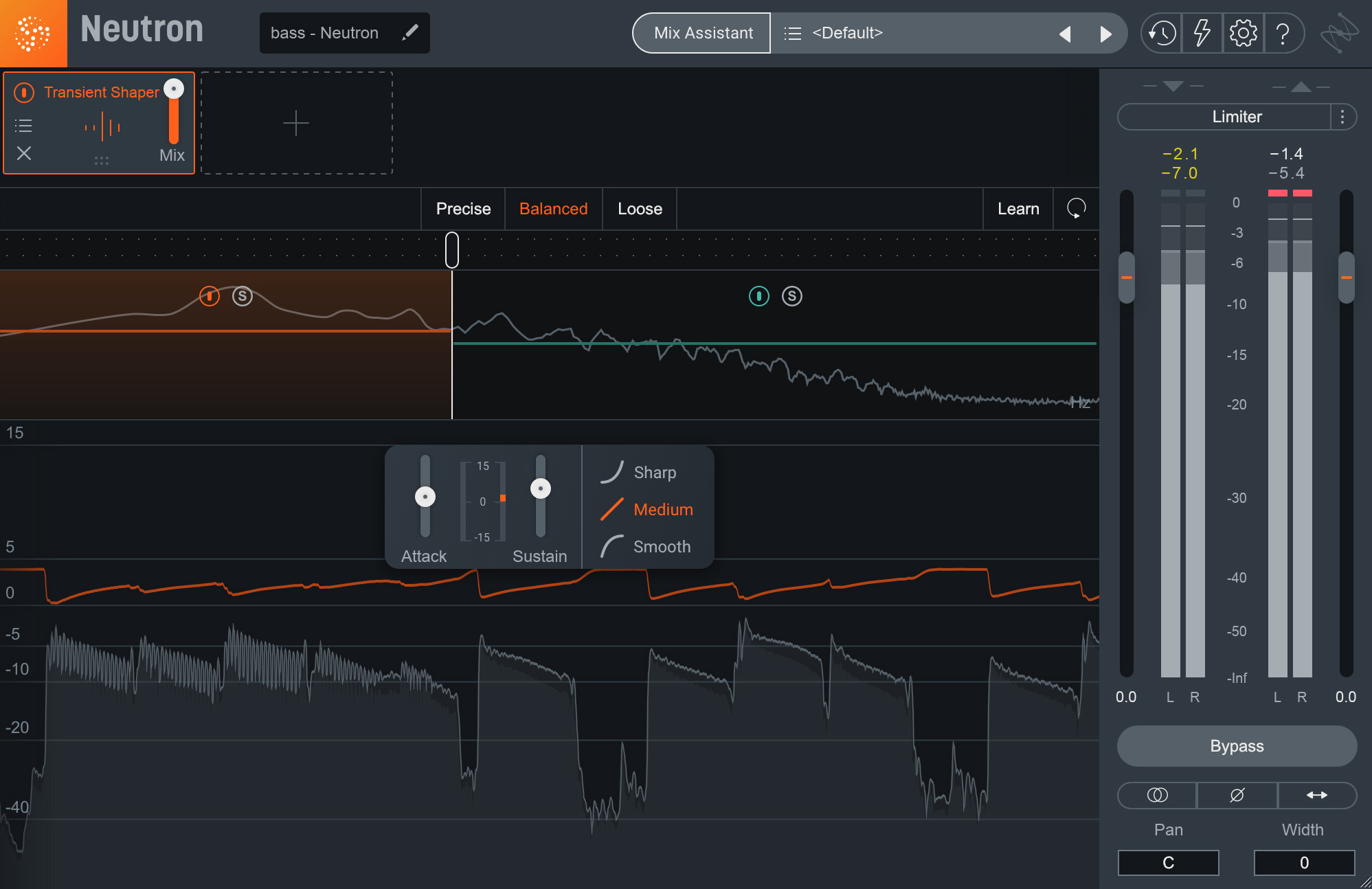Click the iZotope swirl logo
The image size is (1372, 889).
click(1339, 33)
